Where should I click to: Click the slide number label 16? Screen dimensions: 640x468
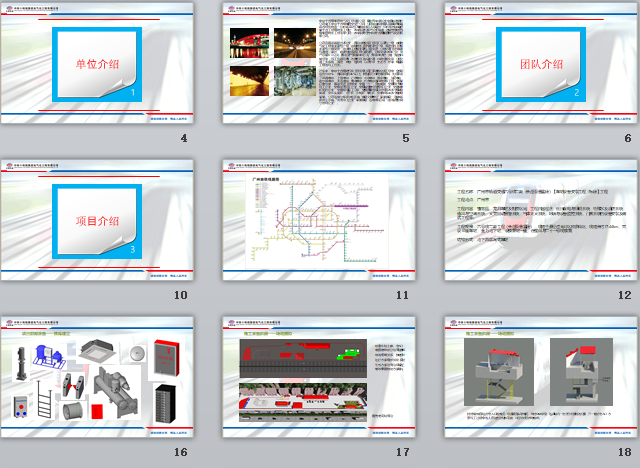181,451
